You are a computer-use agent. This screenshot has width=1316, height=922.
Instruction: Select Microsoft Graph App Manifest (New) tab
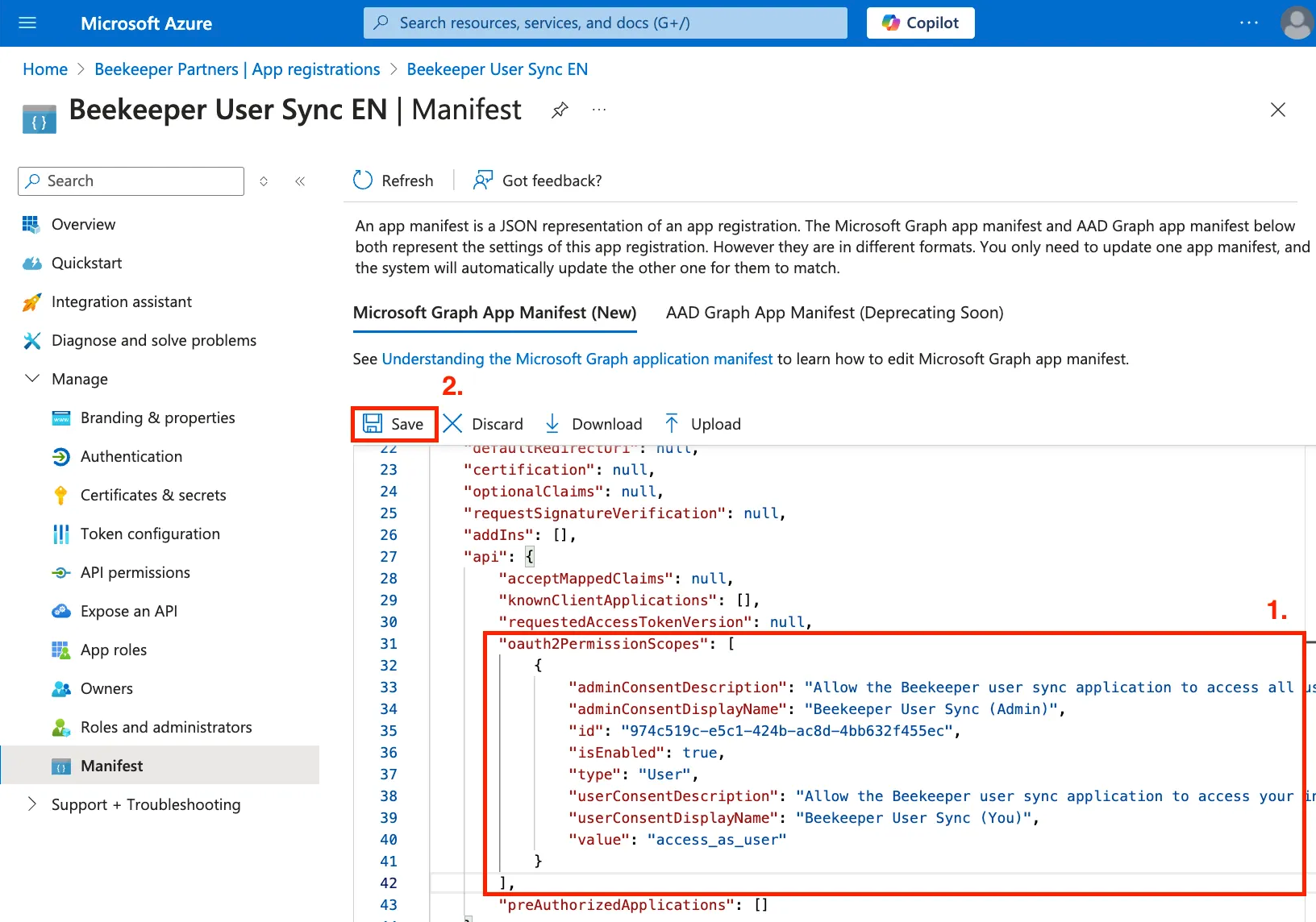[495, 313]
